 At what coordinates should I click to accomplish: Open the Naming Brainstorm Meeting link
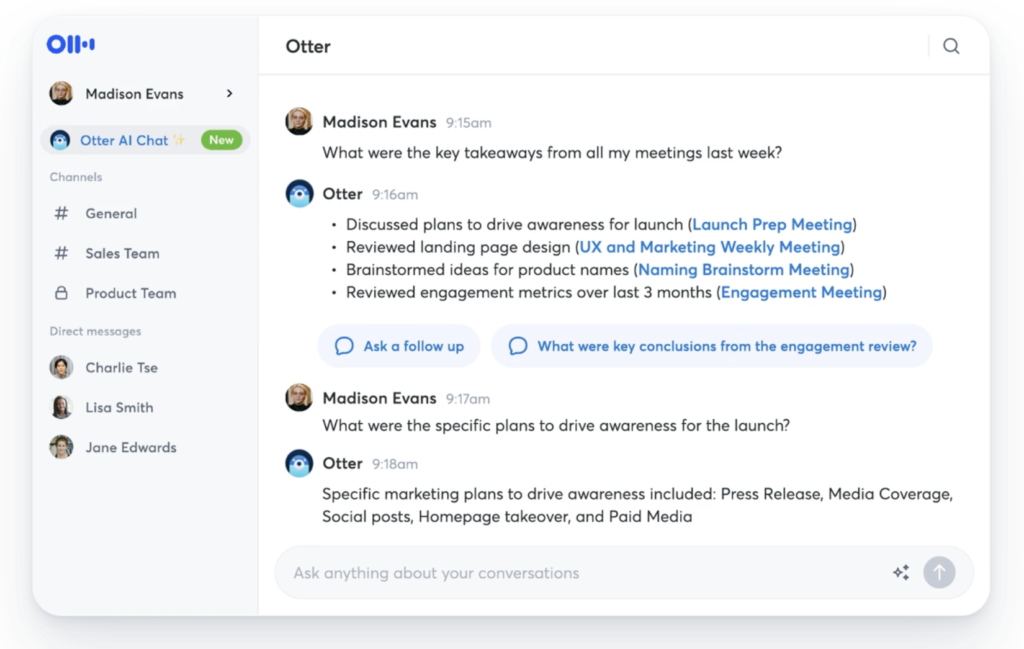tap(744, 270)
